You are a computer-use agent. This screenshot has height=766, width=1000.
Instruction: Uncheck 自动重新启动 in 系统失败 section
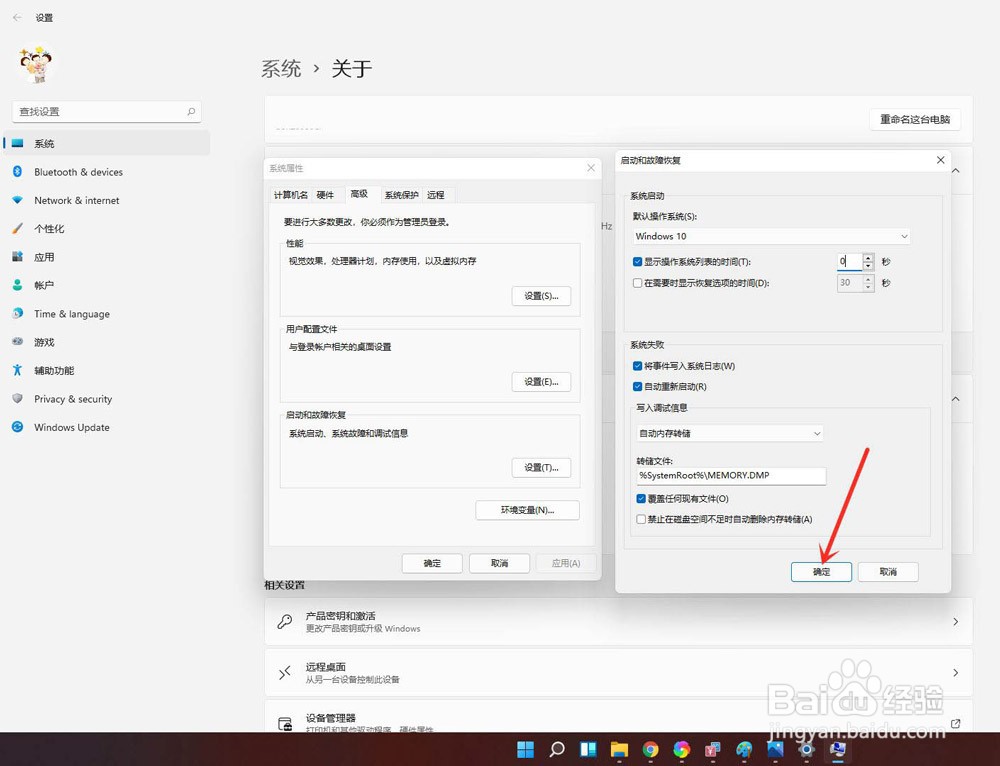pyautogui.click(x=637, y=388)
